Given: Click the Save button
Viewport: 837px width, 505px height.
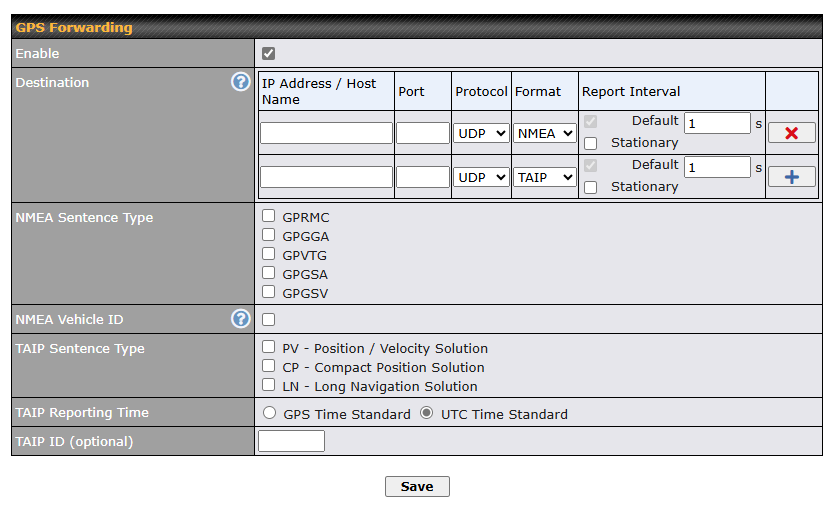Looking at the screenshot, I should 417,486.
